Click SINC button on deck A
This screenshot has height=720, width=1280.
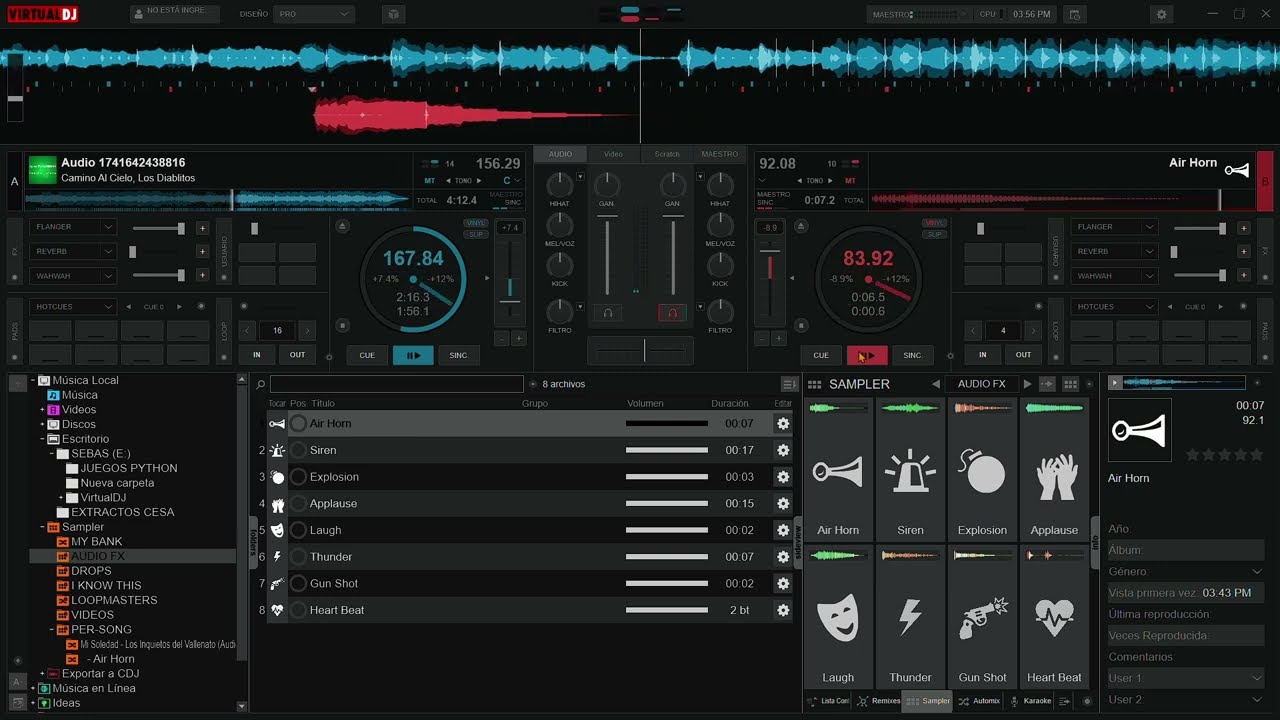(x=458, y=355)
